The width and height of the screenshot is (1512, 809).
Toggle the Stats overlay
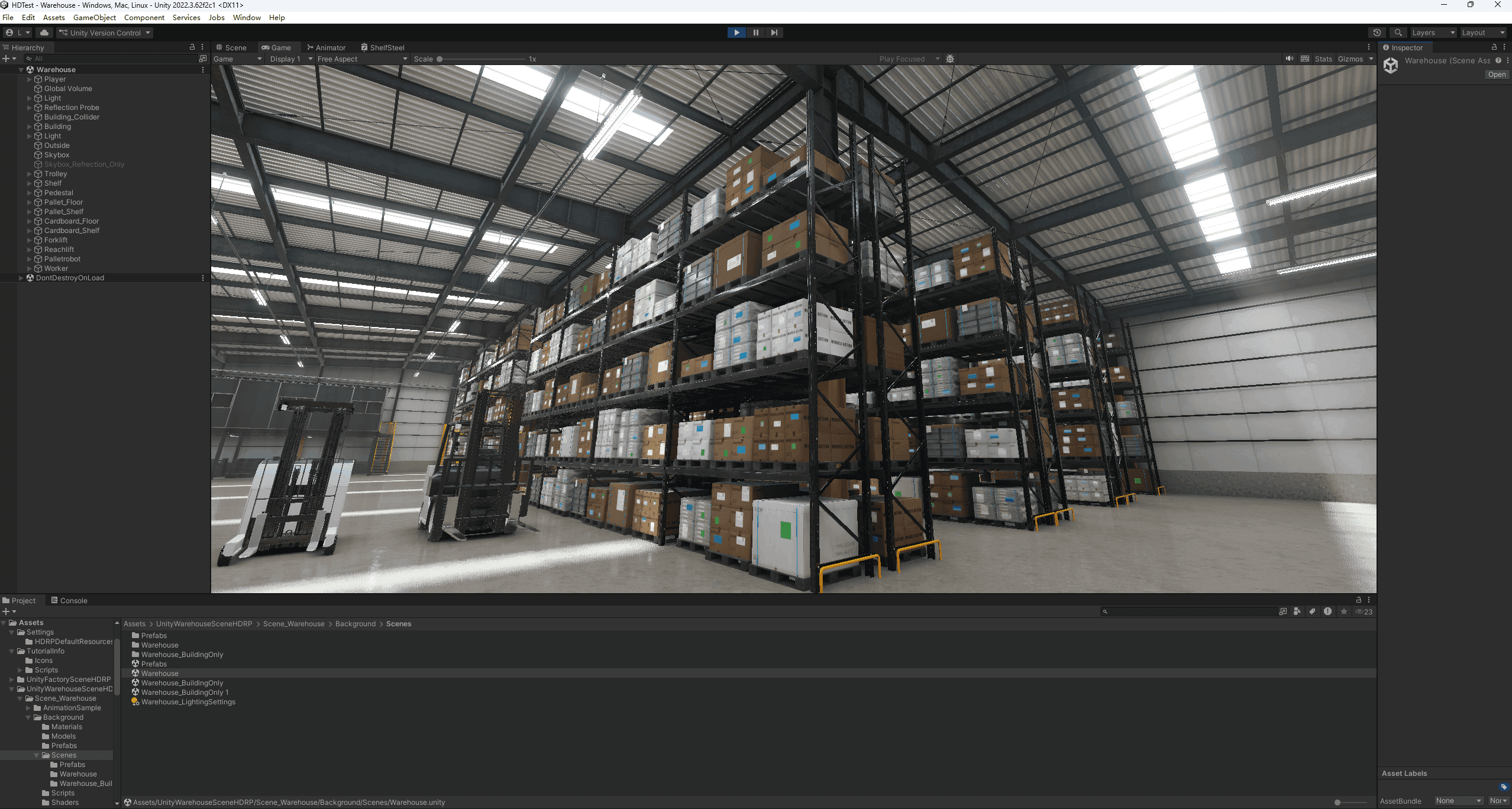1323,59
